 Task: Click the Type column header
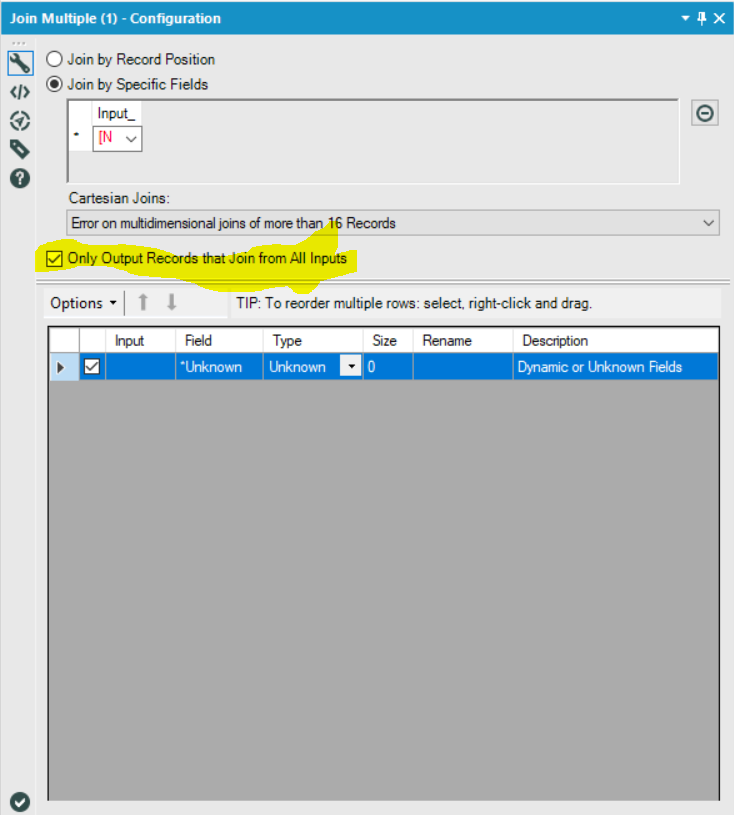313,340
